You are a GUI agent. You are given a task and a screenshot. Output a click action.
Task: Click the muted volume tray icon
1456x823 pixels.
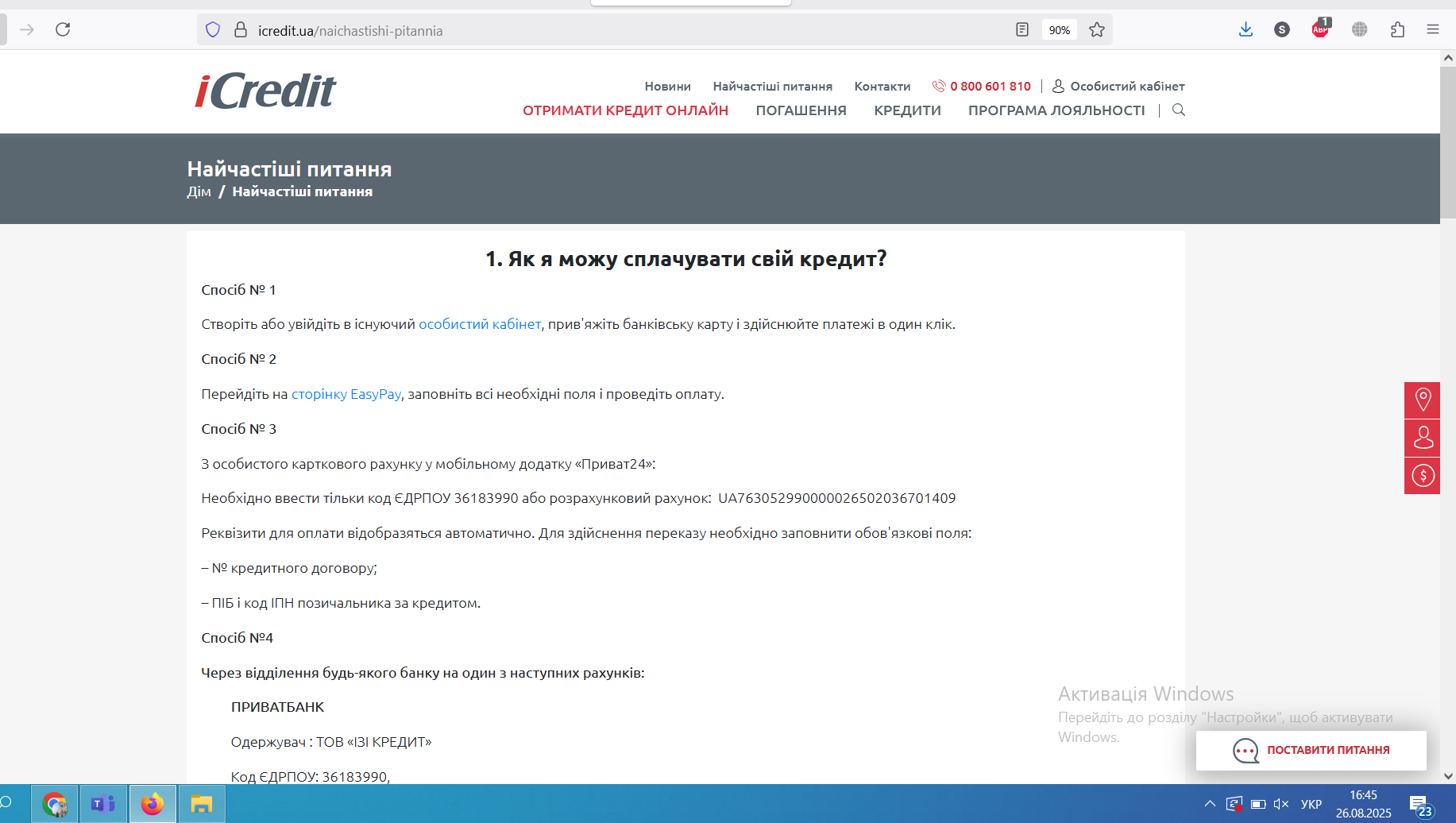[x=1280, y=804]
